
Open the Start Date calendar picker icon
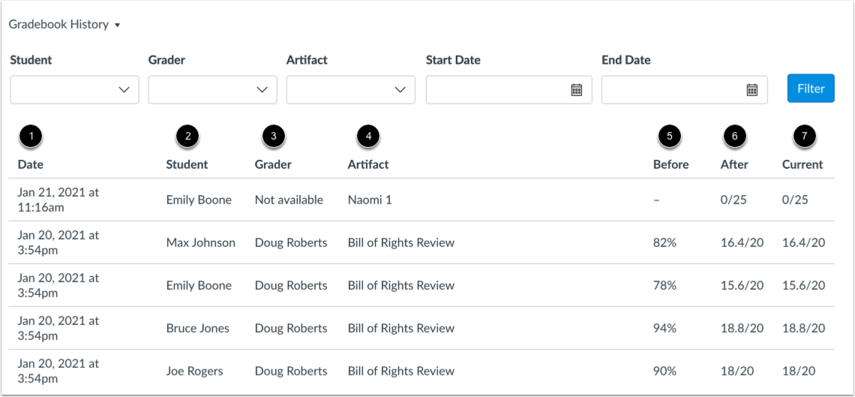[576, 90]
